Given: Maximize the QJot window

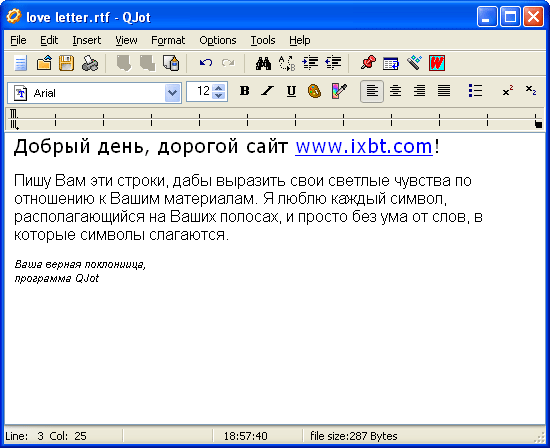Looking at the screenshot, I should tap(510, 16).
